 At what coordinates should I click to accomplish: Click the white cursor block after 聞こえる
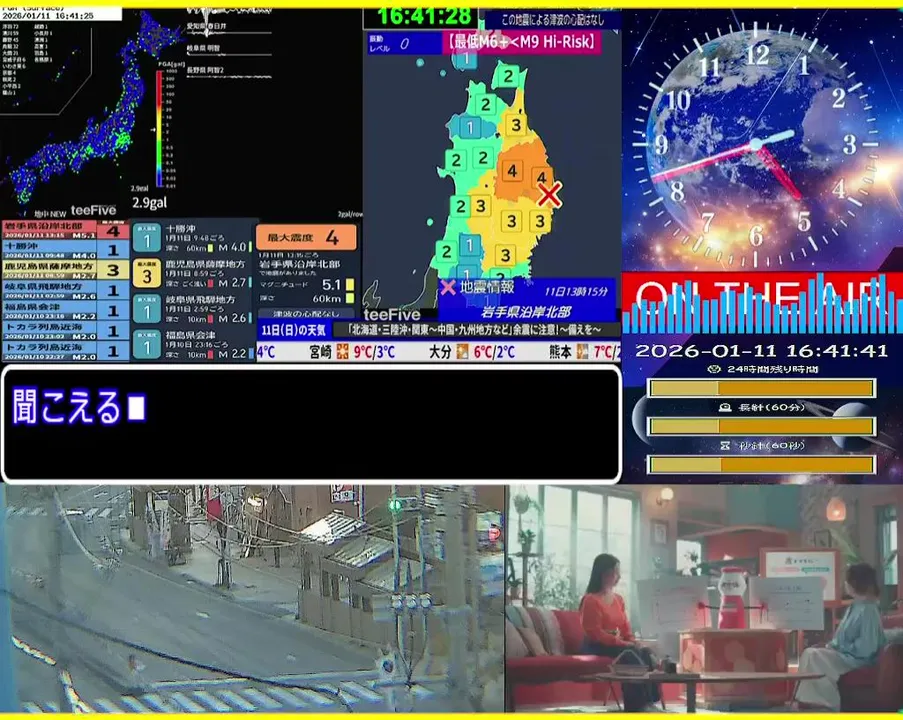tap(136, 407)
